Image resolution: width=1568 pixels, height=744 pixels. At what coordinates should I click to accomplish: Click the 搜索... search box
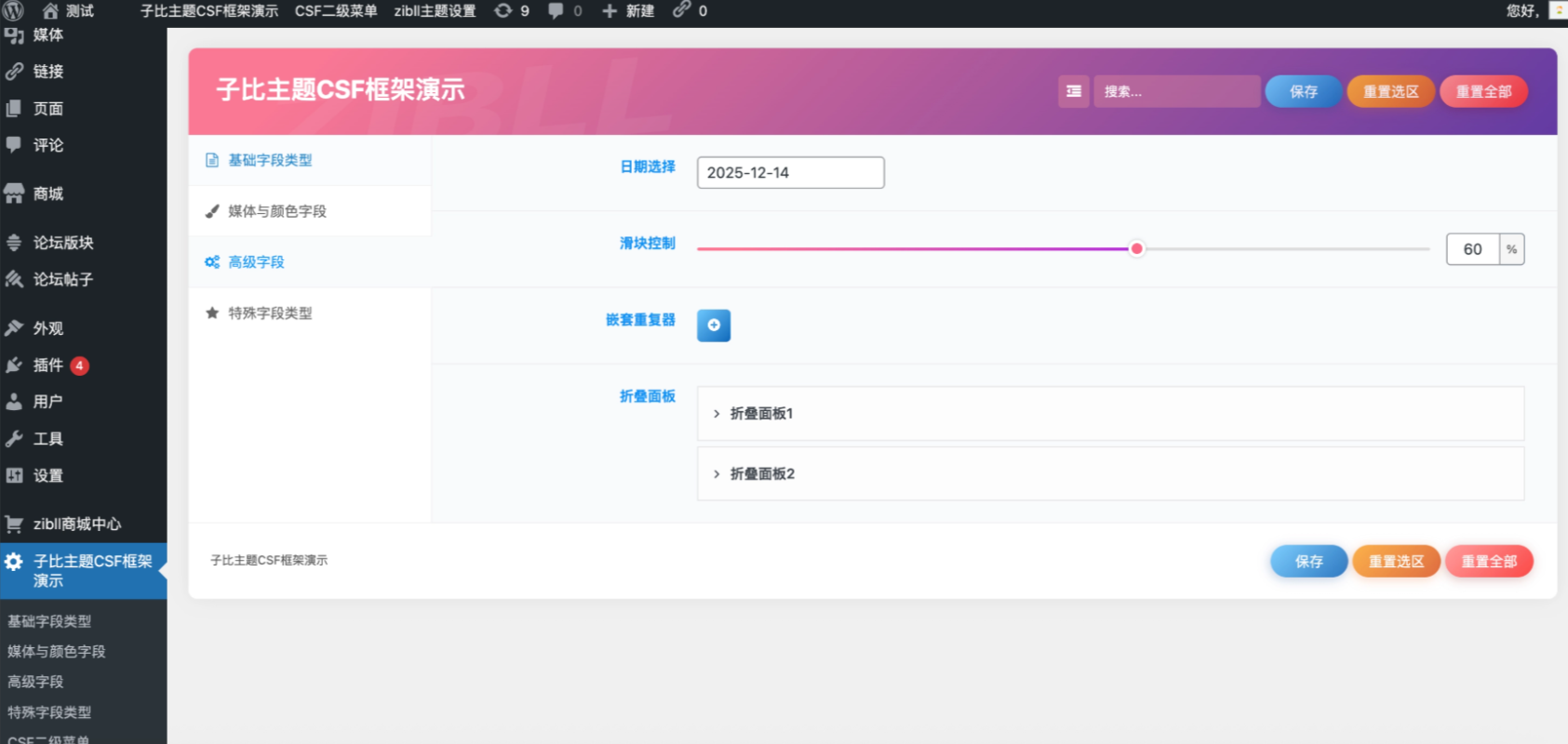(x=1177, y=91)
